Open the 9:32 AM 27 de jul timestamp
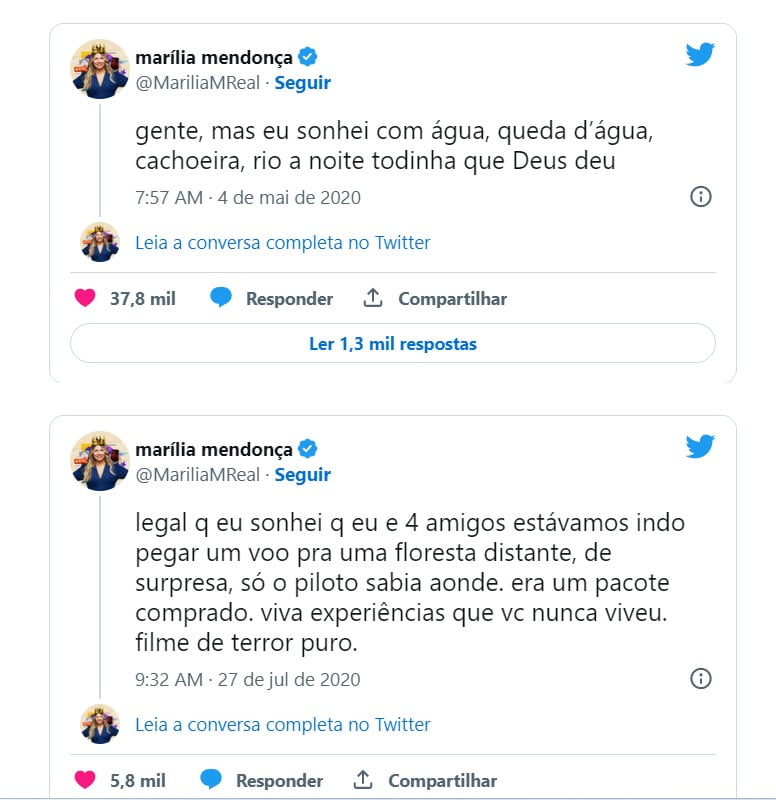 (x=248, y=680)
